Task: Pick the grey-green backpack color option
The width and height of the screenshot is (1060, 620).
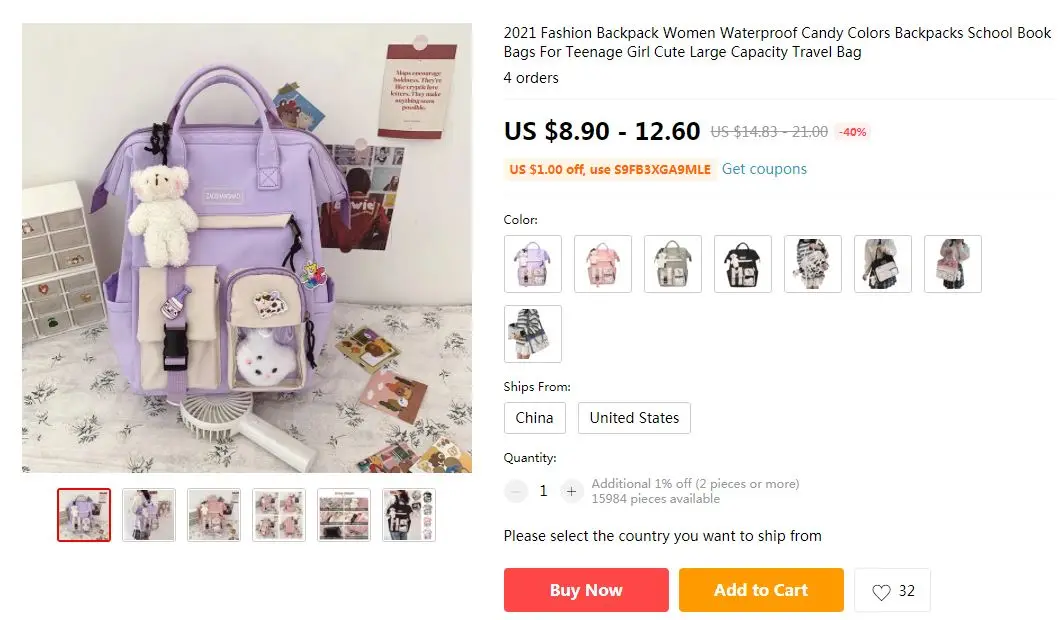Action: 673,264
